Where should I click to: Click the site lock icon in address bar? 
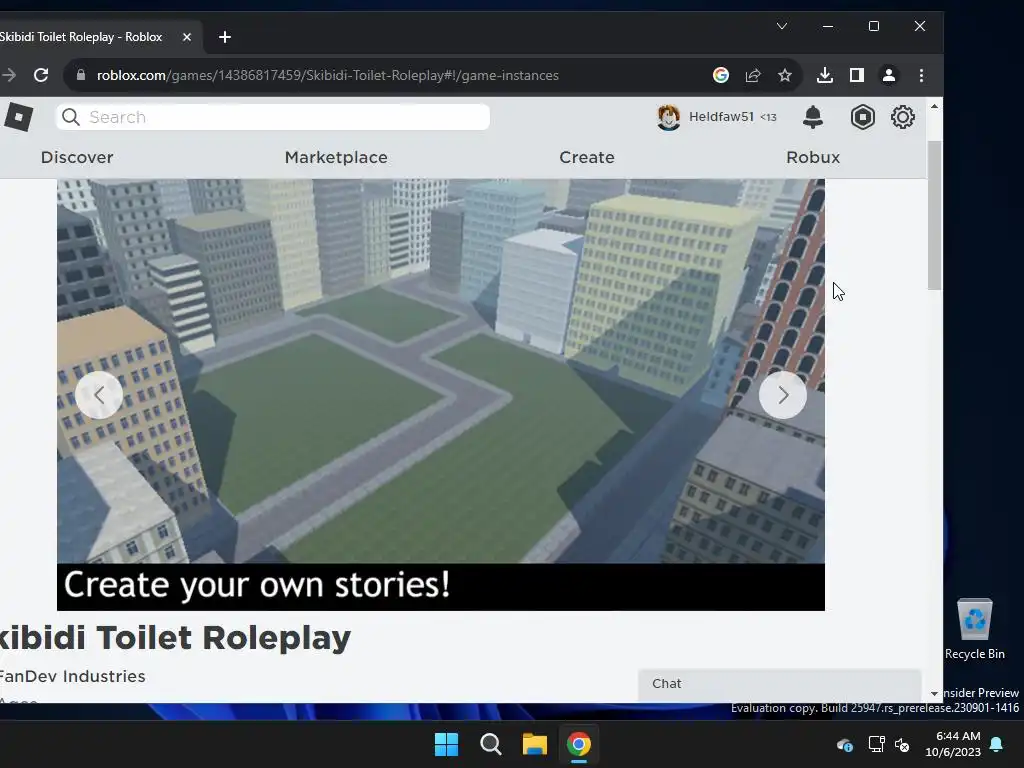81,75
